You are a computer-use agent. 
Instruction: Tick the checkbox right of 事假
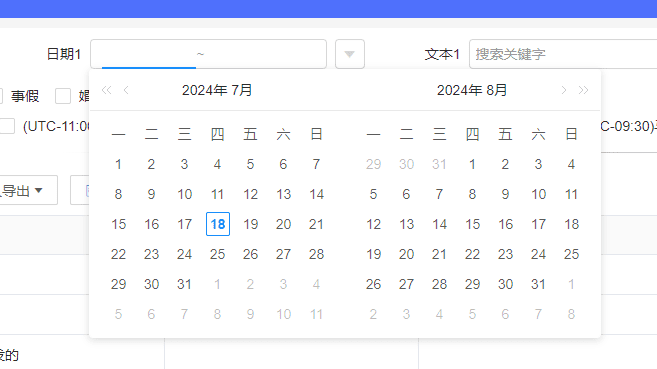63,96
